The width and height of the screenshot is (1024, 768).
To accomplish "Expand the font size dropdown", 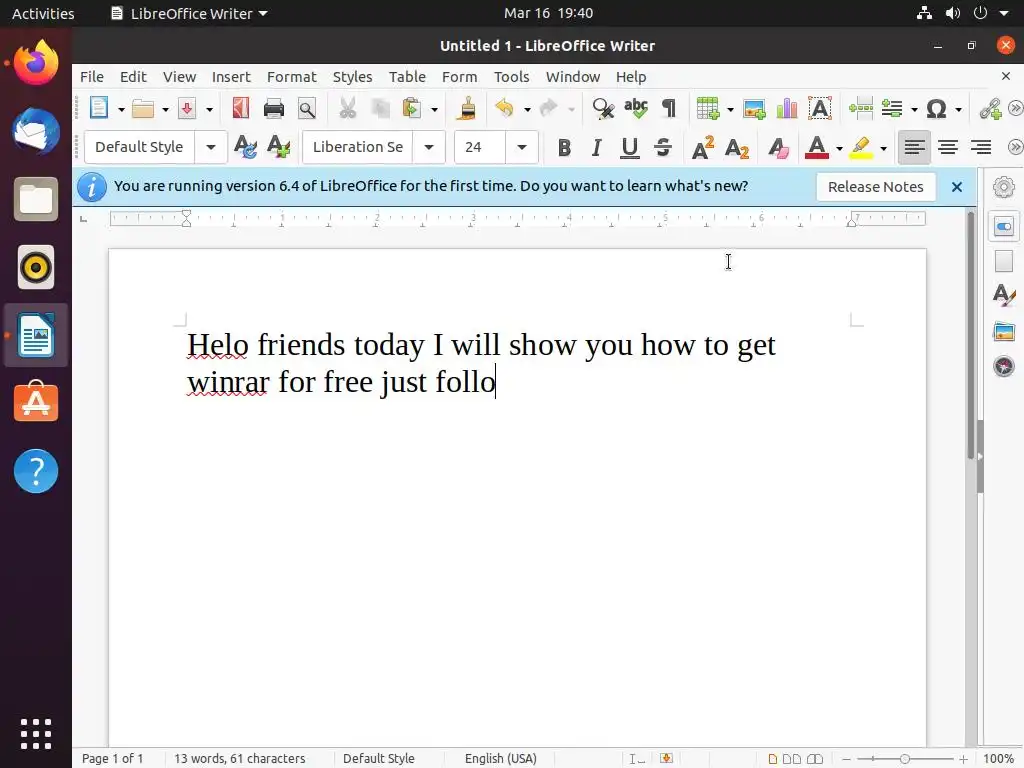I will (522, 147).
